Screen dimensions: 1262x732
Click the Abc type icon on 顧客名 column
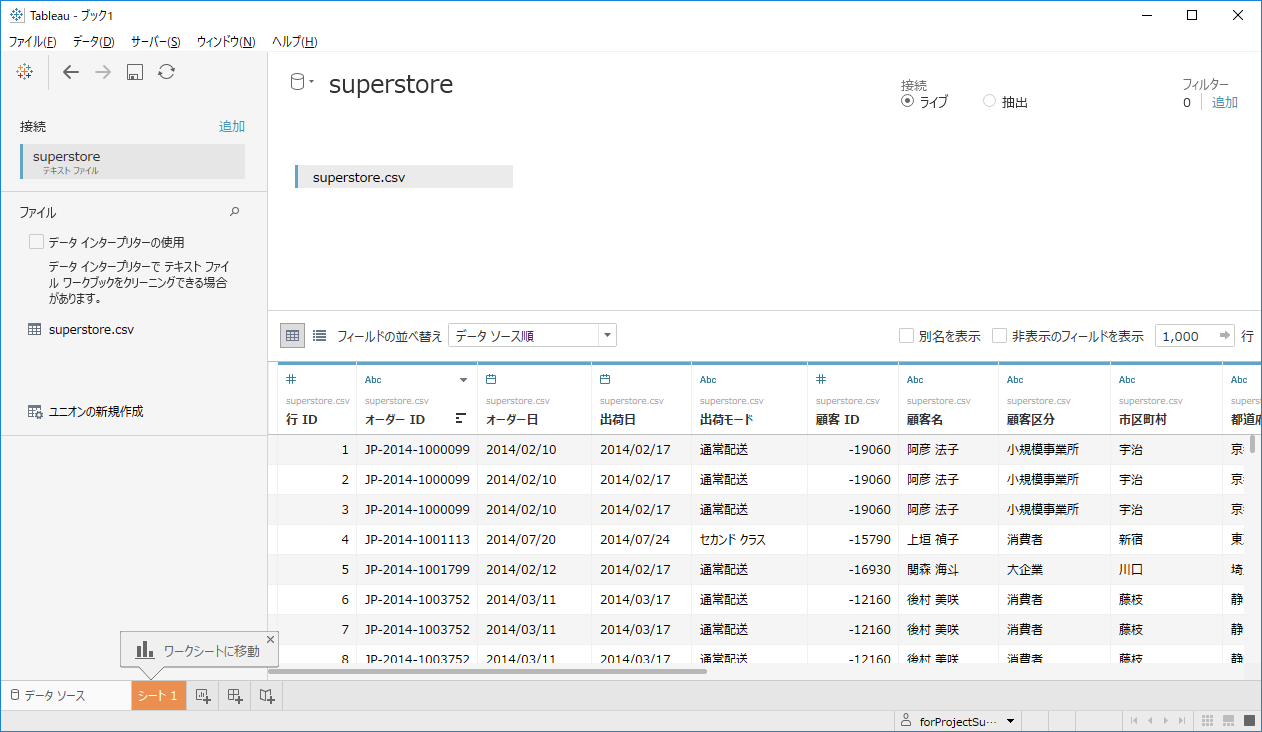915,380
